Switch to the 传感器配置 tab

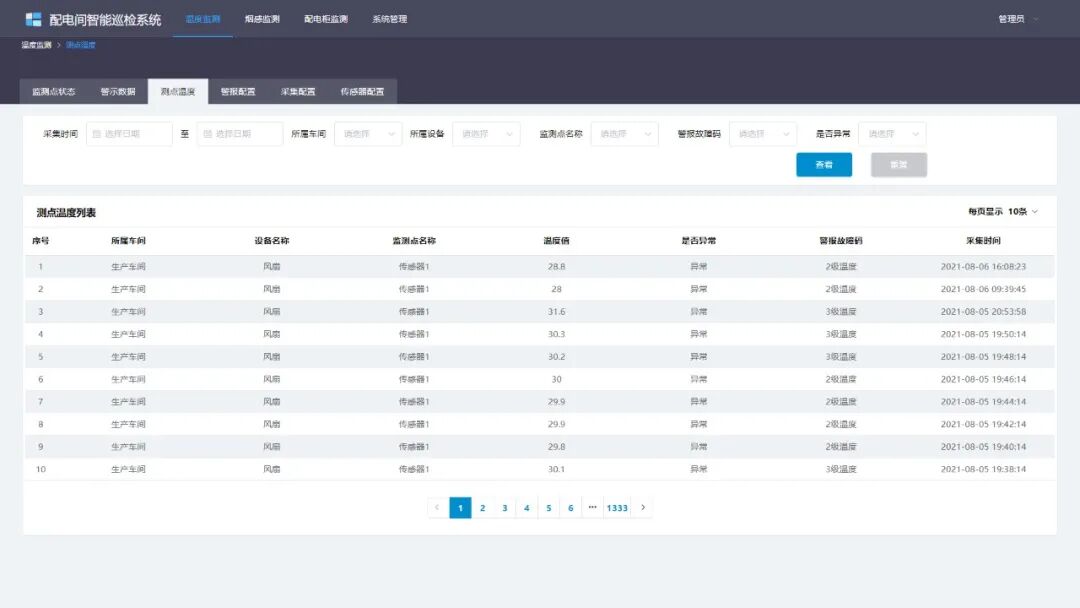[x=362, y=92]
